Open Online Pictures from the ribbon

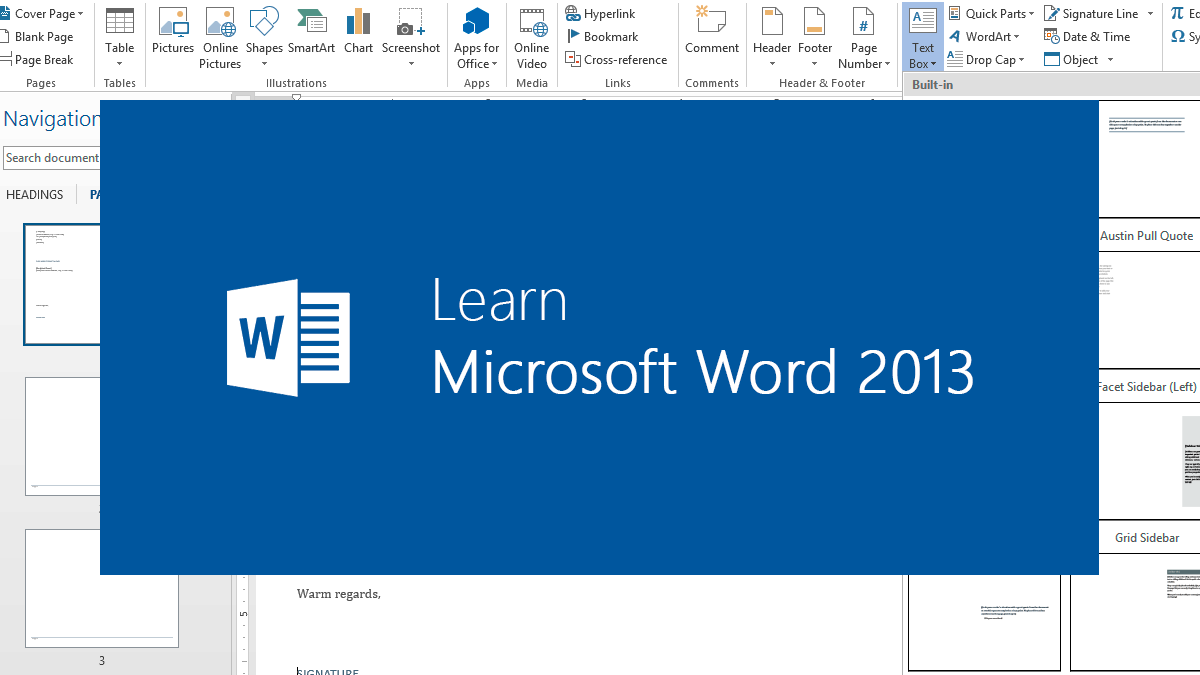220,38
